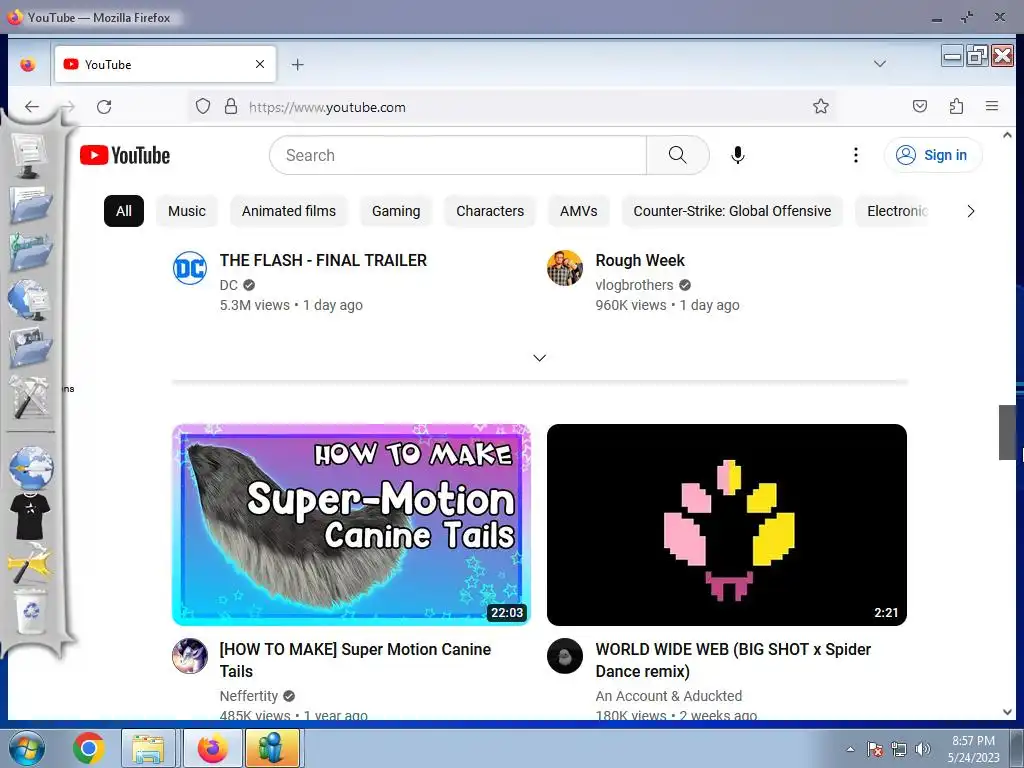This screenshot has height=768, width=1024.
Task: Open Neffertity channel avatar
Action: tap(190, 656)
